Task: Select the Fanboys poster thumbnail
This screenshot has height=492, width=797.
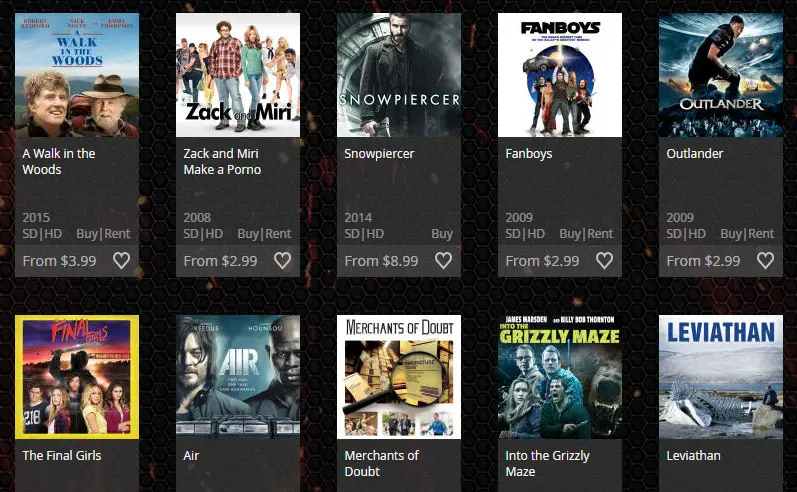Action: (x=560, y=75)
